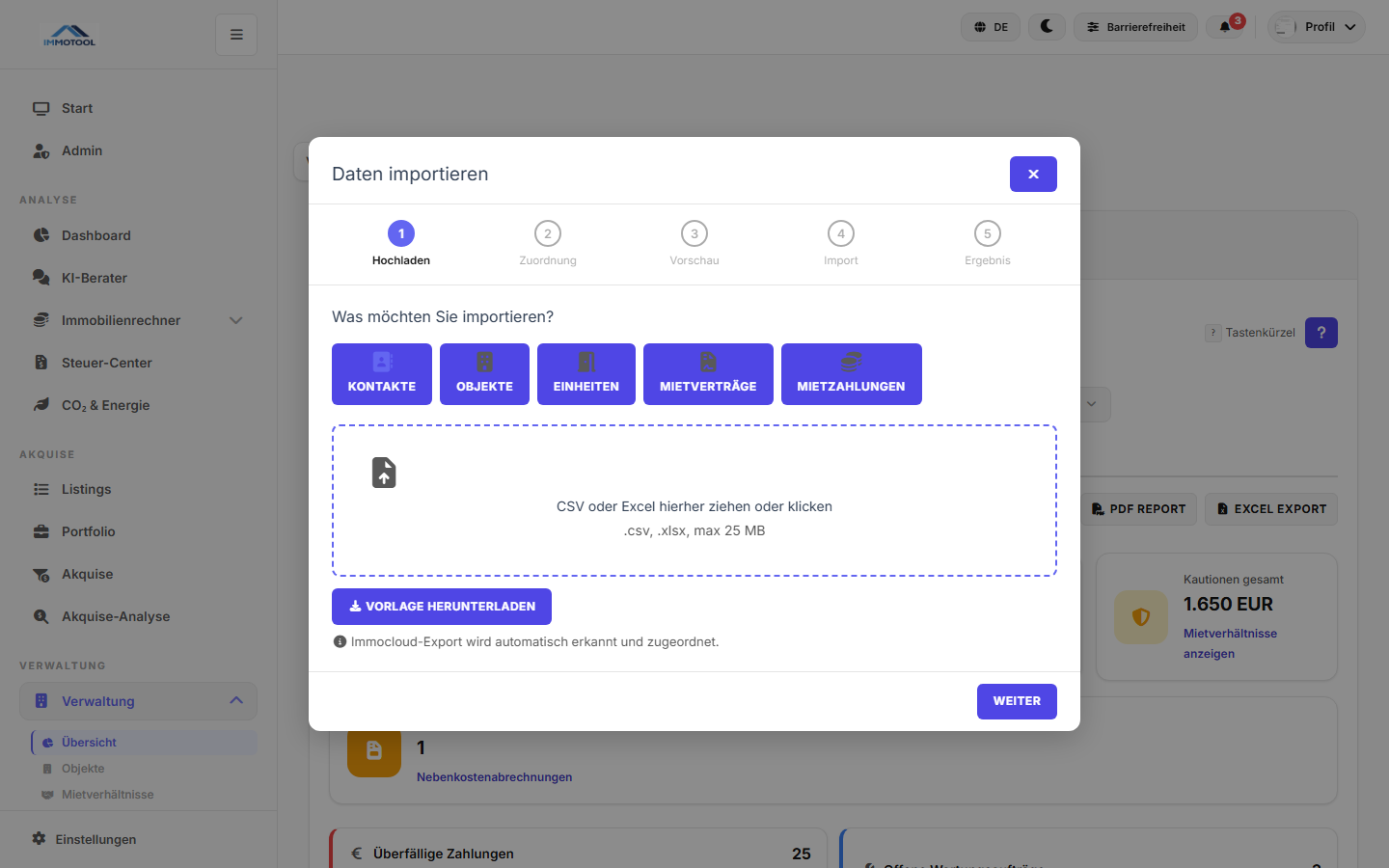Image resolution: width=1389 pixels, height=868 pixels.
Task: Open the notifications bell
Action: 1226,27
